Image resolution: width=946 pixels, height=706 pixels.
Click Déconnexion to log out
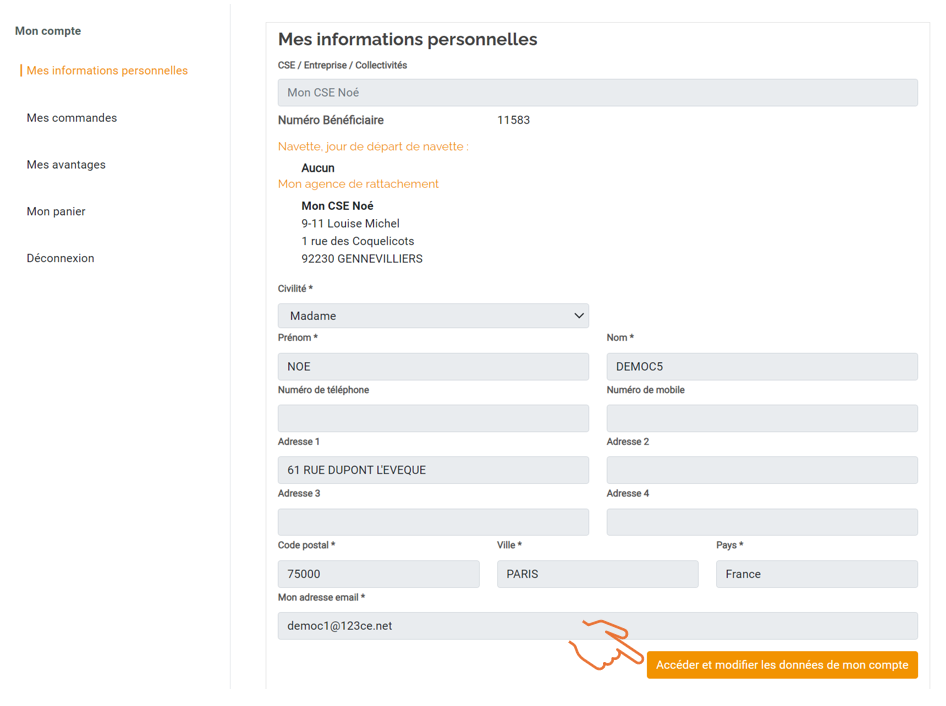pyautogui.click(x=60, y=258)
